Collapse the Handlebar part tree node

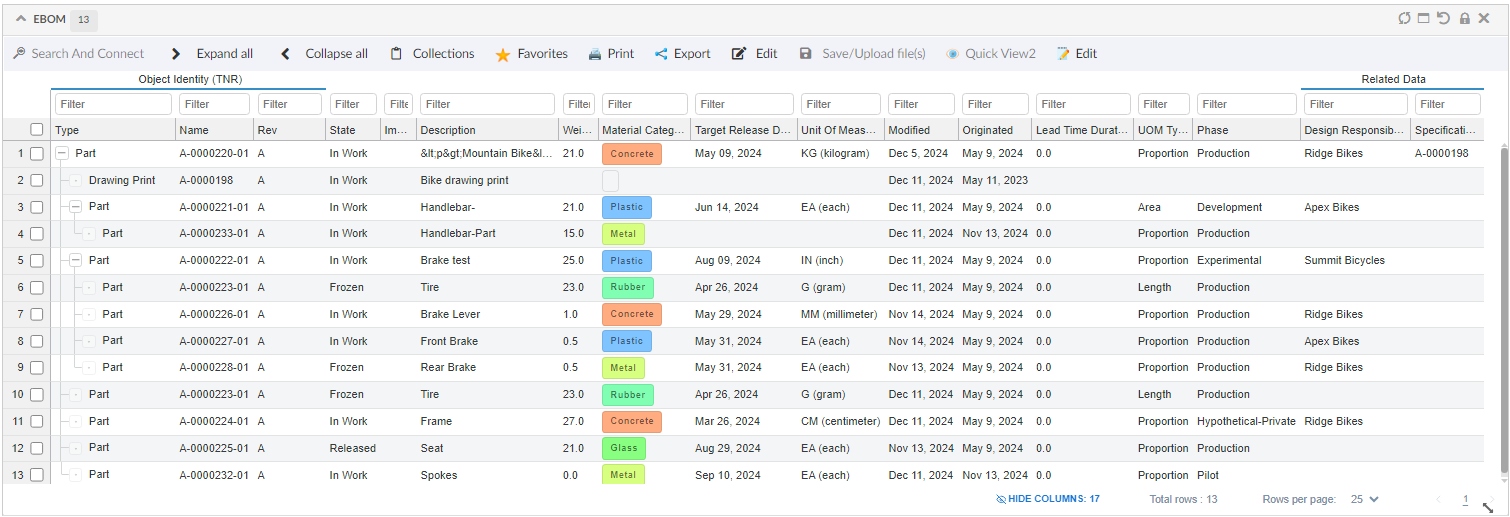pyautogui.click(x=76, y=207)
